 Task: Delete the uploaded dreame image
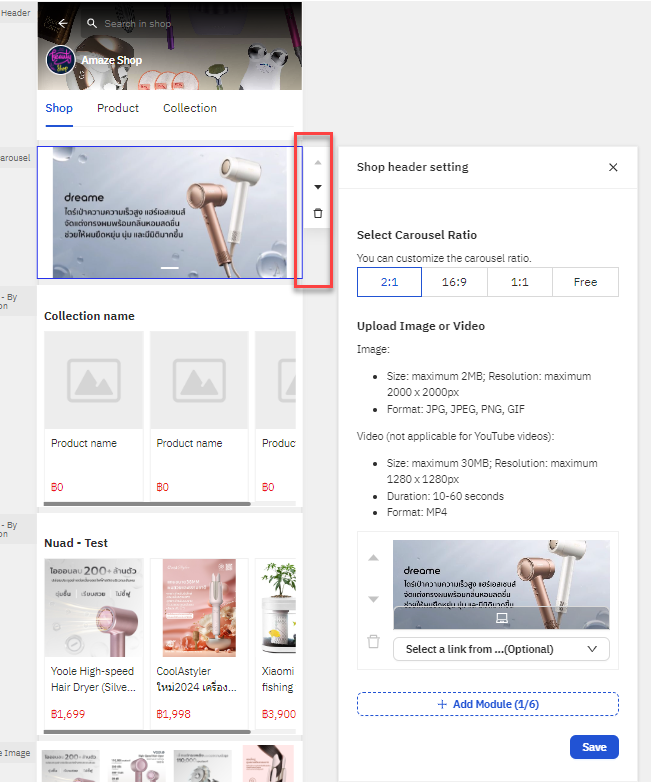click(373, 641)
